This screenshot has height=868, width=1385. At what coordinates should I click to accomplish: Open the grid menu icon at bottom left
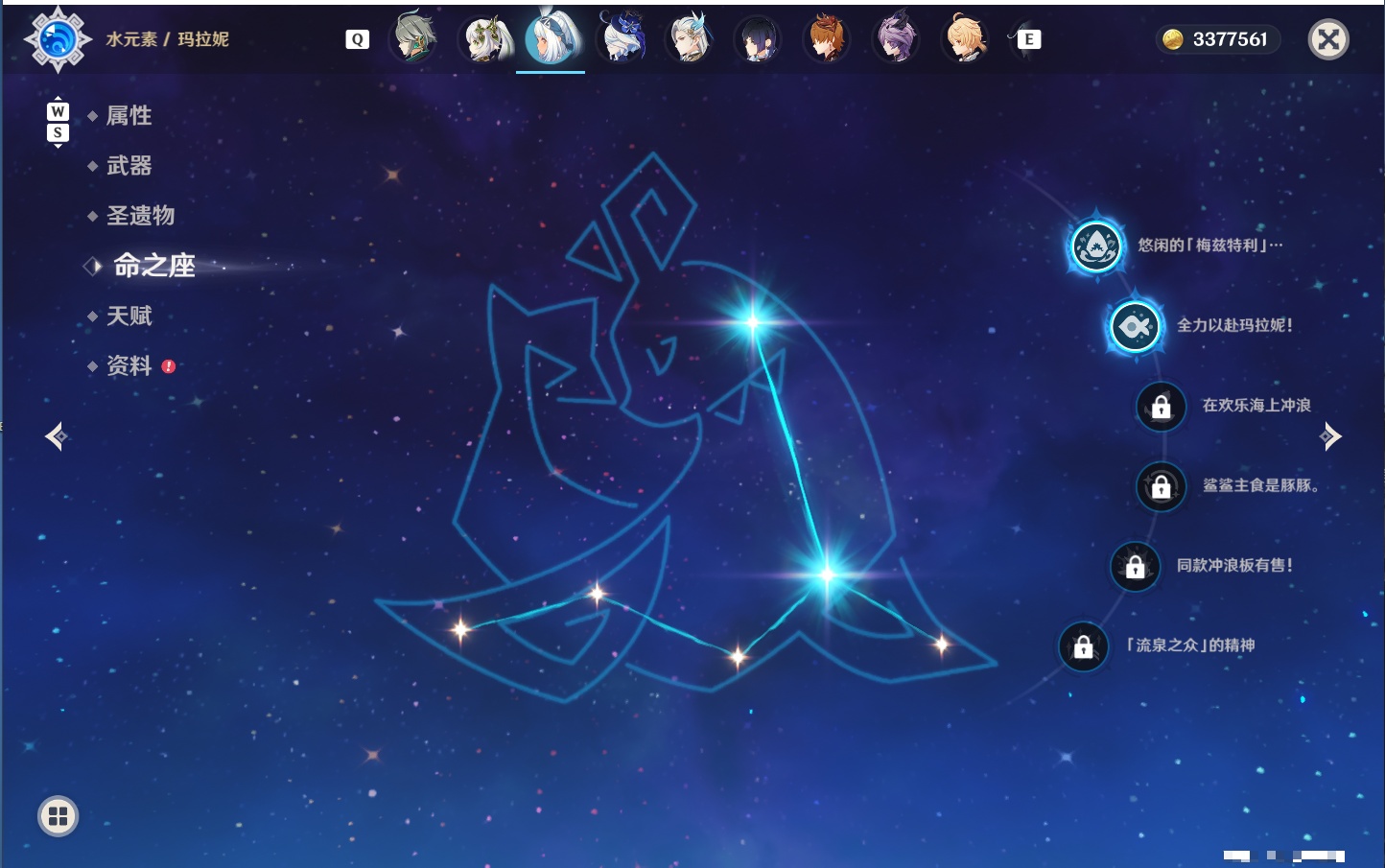point(58,816)
